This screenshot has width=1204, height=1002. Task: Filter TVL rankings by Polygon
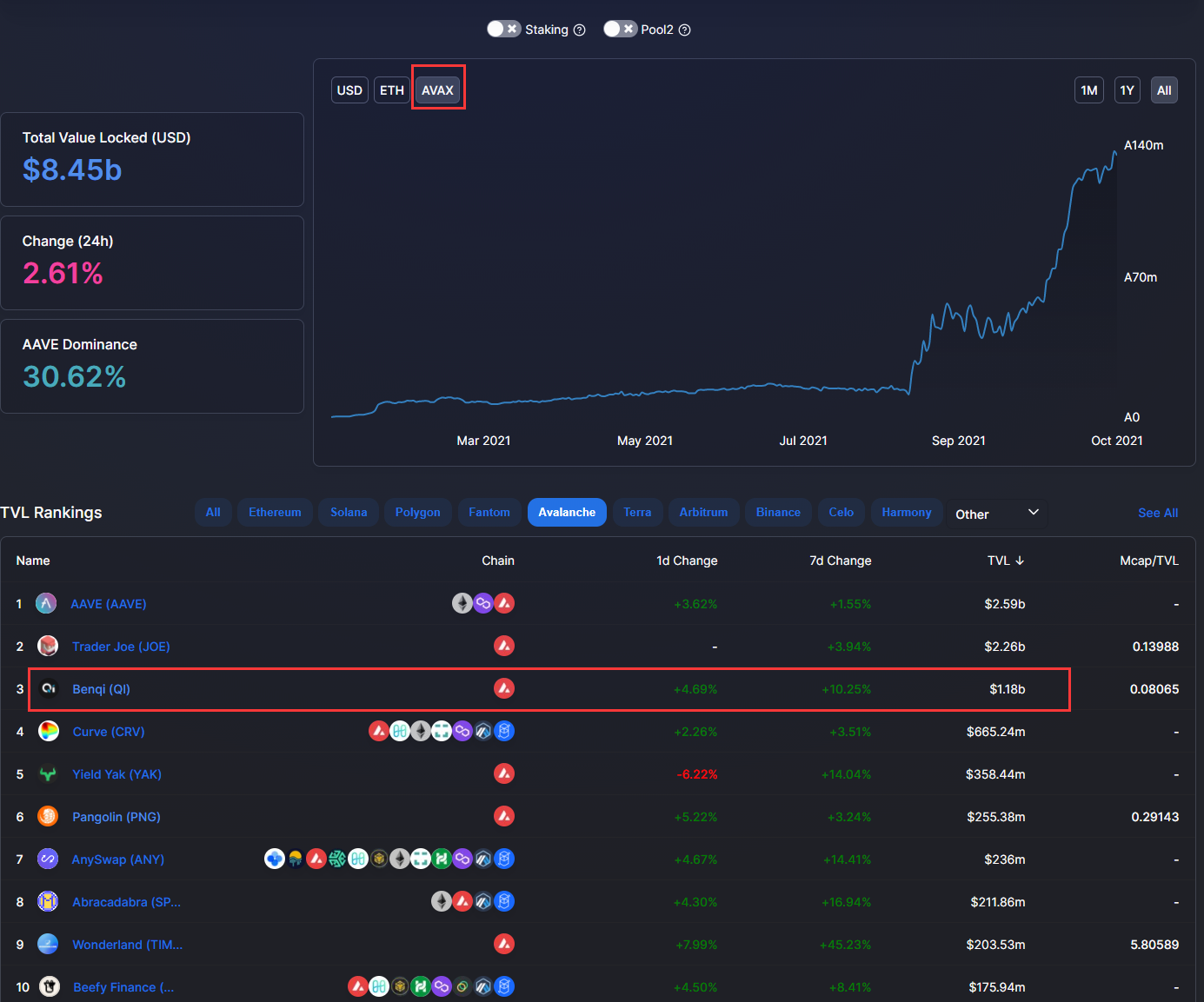pos(418,513)
